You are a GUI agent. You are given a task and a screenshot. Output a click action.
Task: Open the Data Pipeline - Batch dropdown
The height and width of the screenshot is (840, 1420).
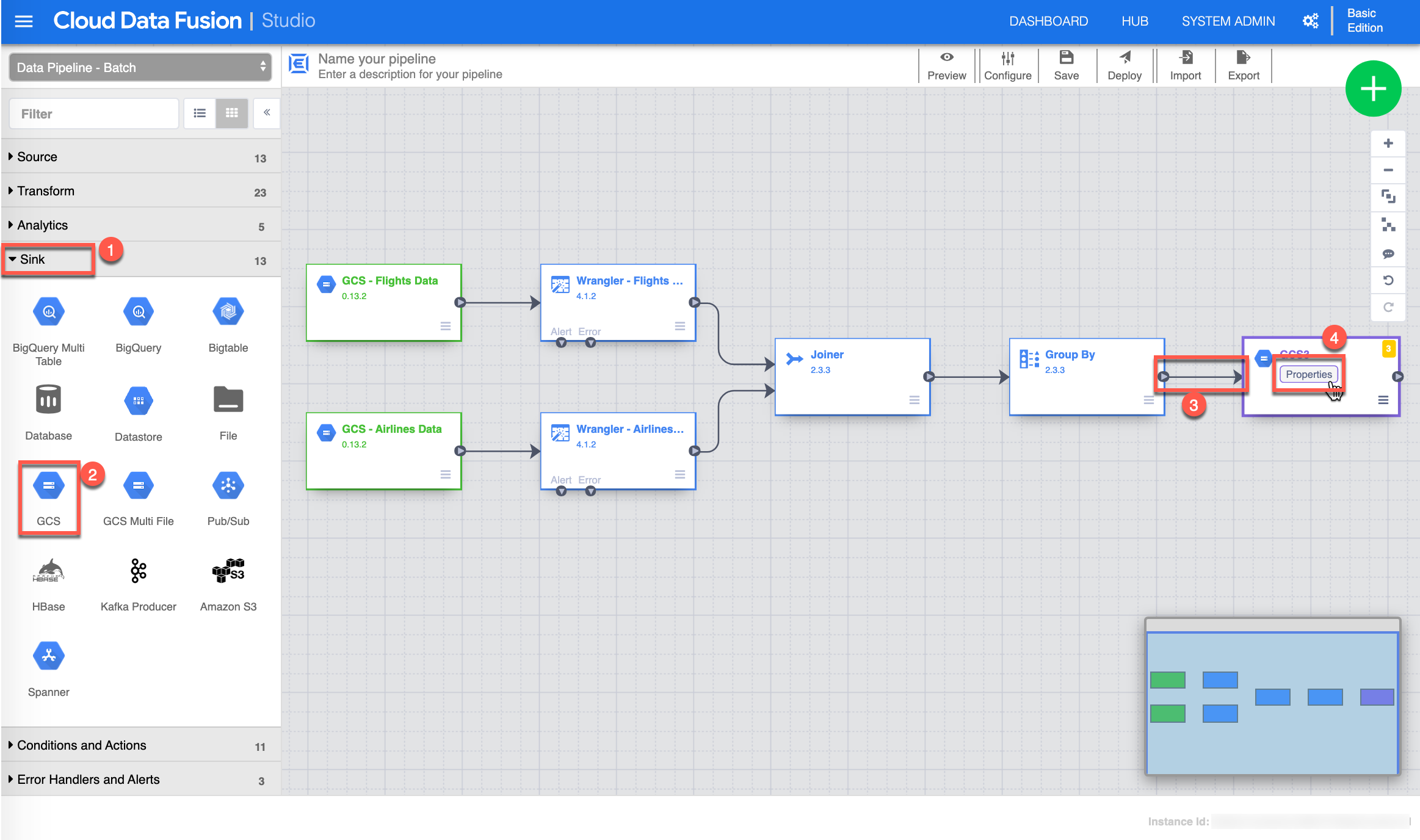[140, 67]
